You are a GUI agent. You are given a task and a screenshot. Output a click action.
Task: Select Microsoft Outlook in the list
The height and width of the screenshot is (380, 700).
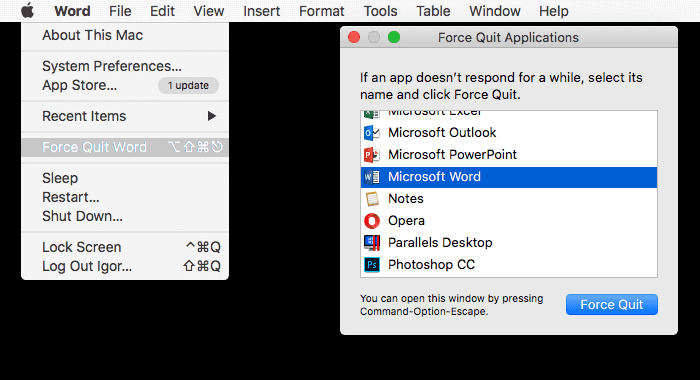click(509, 133)
